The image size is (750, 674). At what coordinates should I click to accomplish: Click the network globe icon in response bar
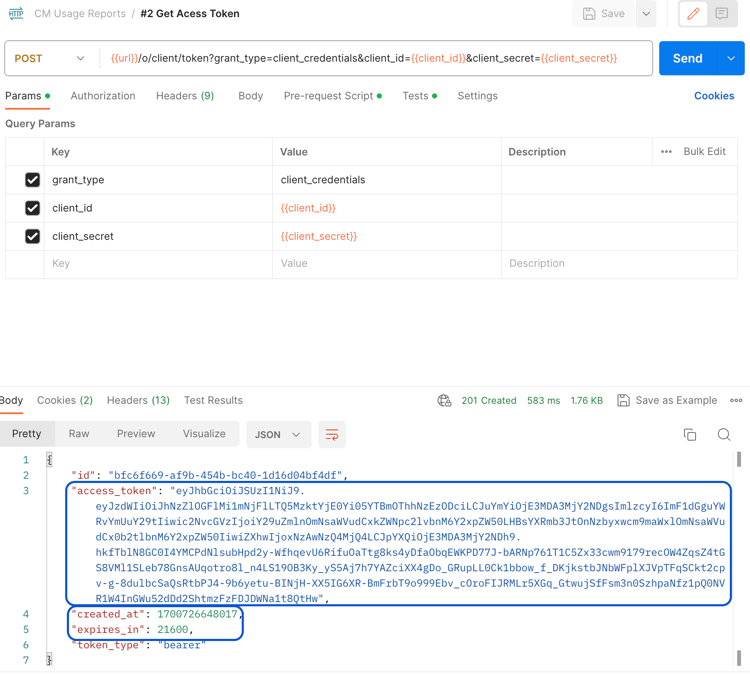pos(444,400)
